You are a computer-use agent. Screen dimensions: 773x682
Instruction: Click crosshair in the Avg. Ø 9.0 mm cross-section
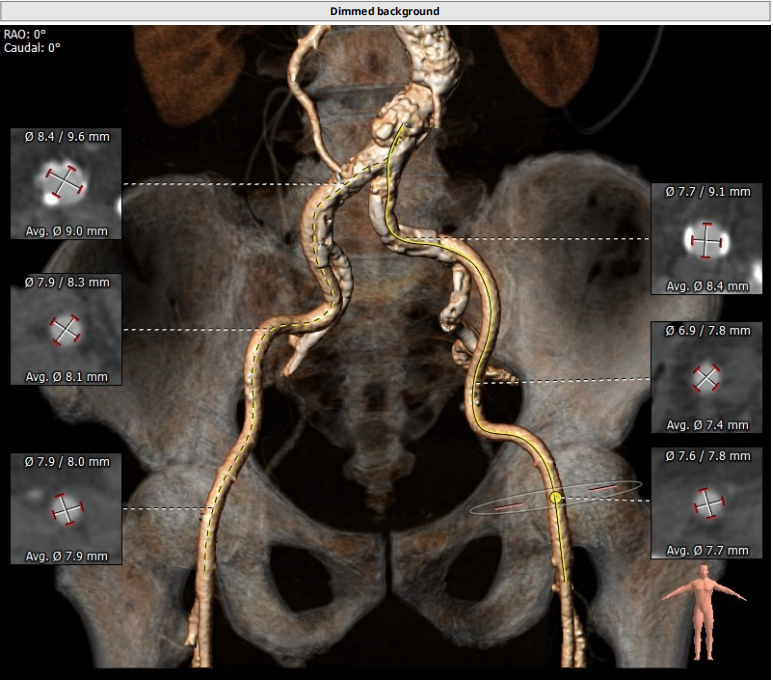pos(65,183)
